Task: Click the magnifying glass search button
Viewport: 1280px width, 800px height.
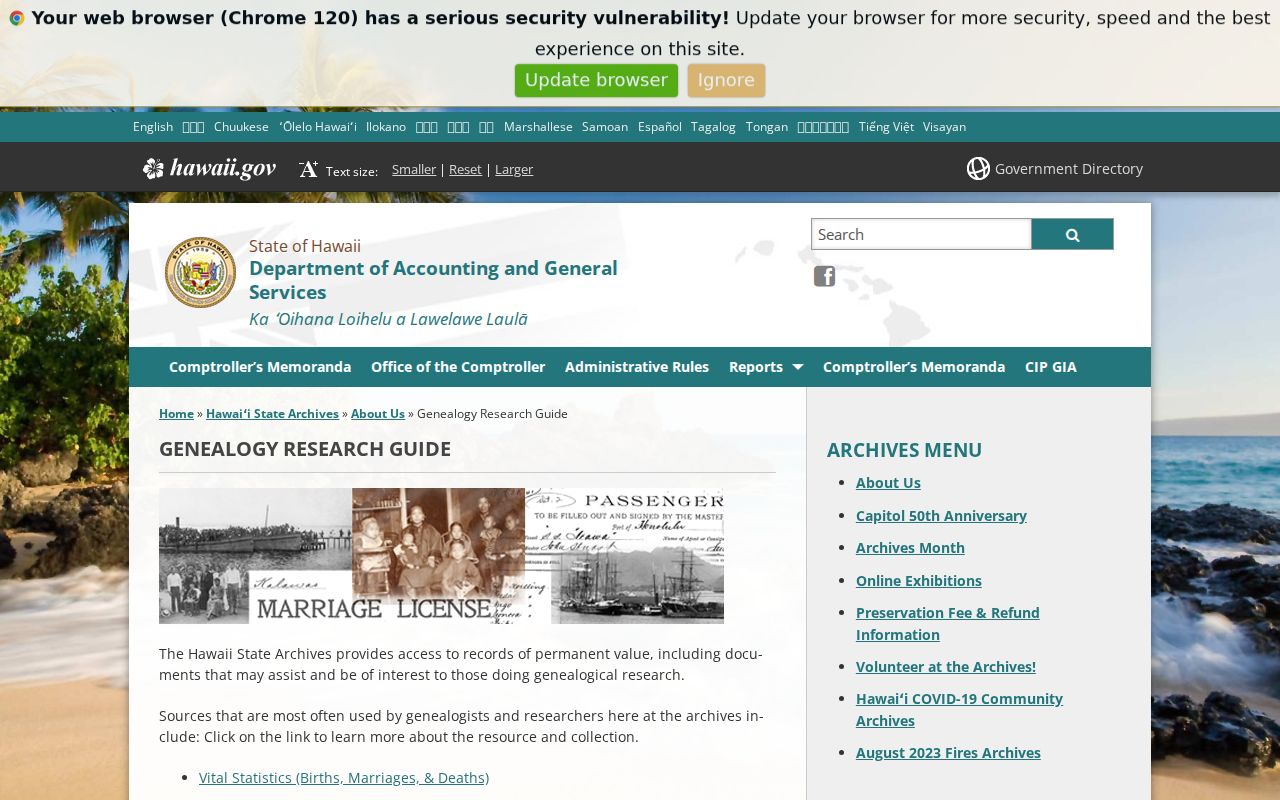Action: coord(1072,234)
